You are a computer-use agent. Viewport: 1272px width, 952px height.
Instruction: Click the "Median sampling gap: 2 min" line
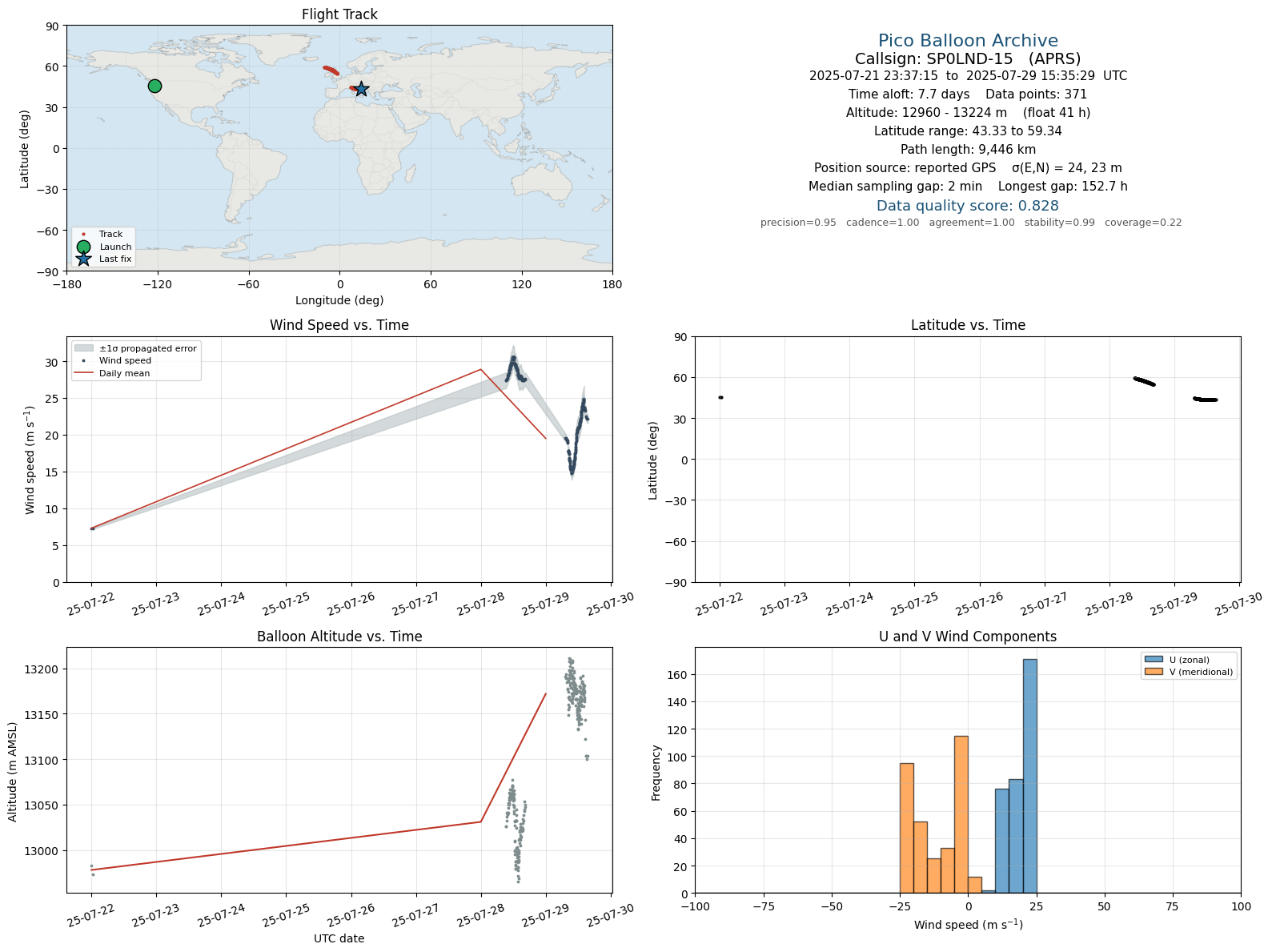(968, 187)
